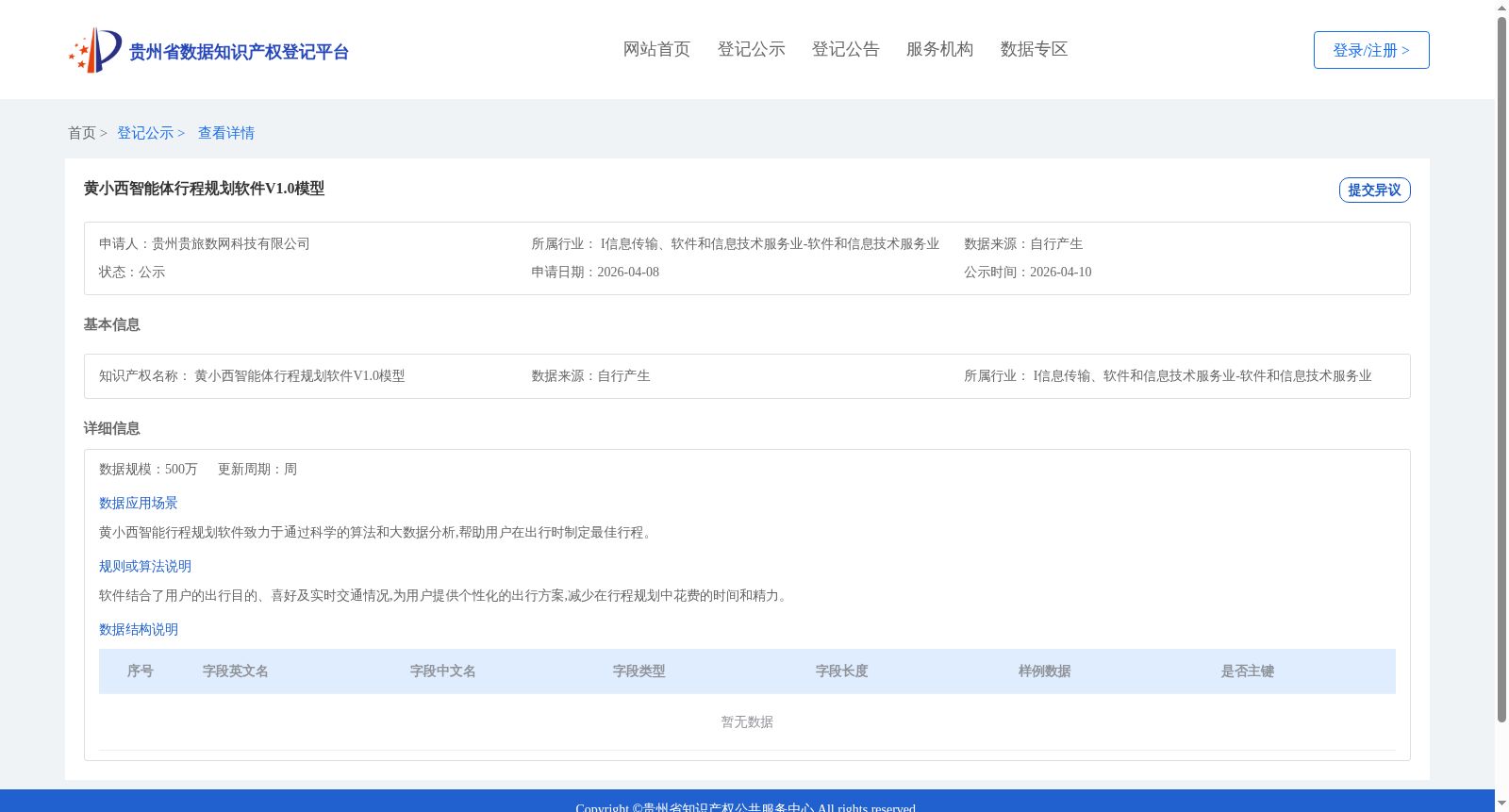Click 规则或算法说明 heading
This screenshot has width=1509, height=812.
(145, 566)
